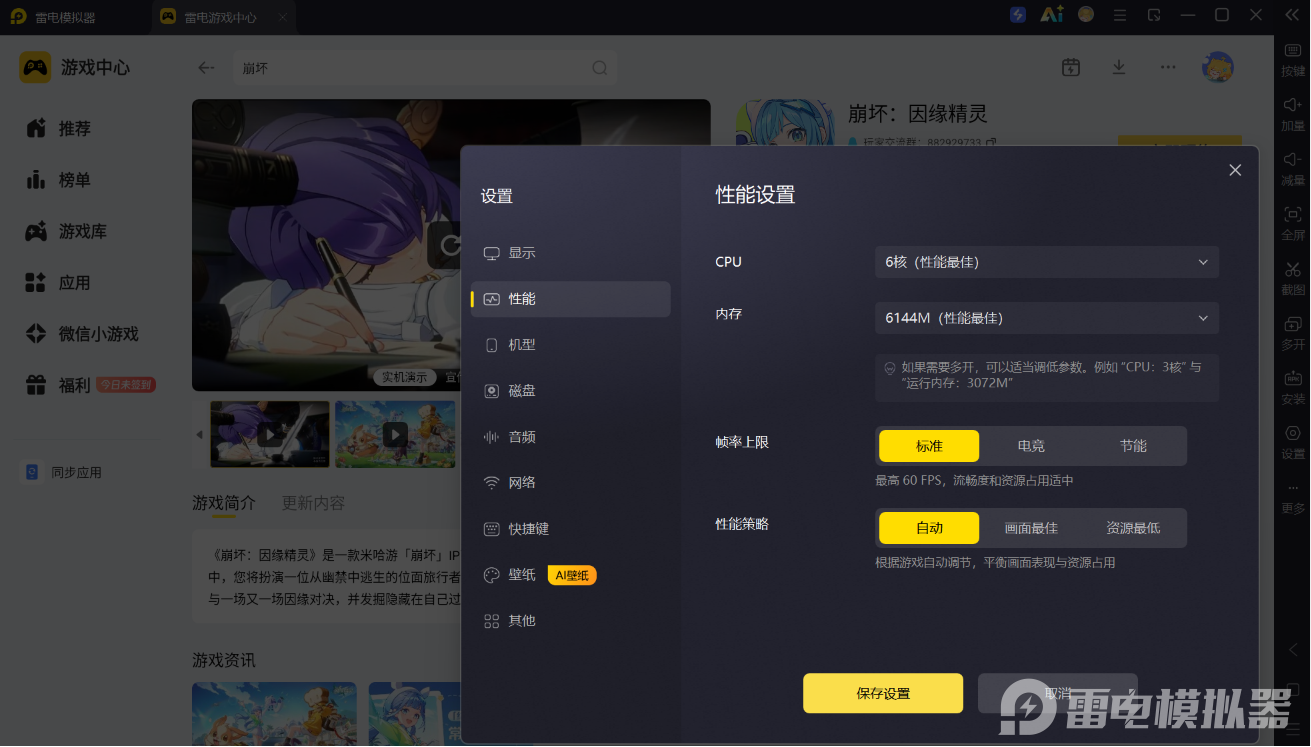Click the blue lightning icon in title bar

[1018, 15]
